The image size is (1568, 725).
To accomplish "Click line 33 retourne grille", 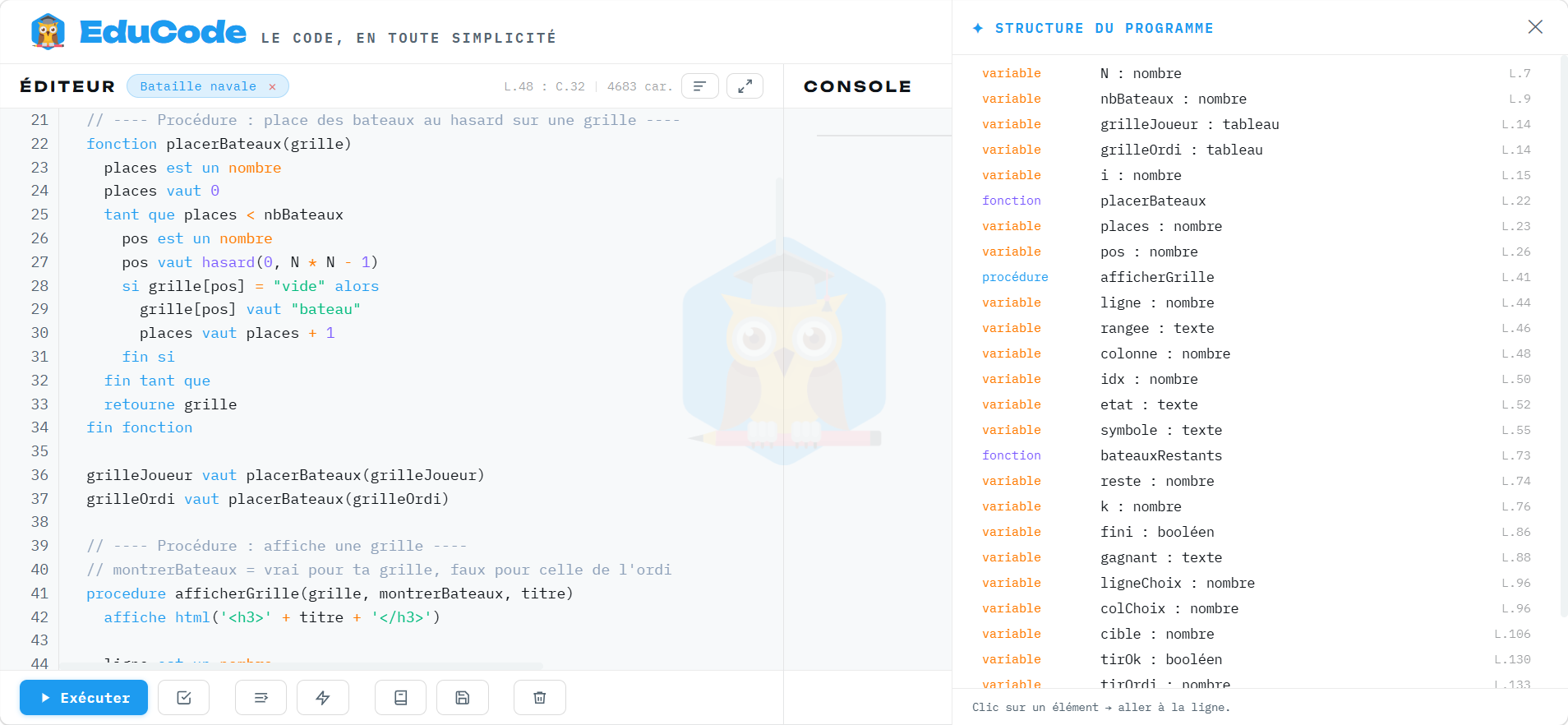I will click(x=170, y=404).
